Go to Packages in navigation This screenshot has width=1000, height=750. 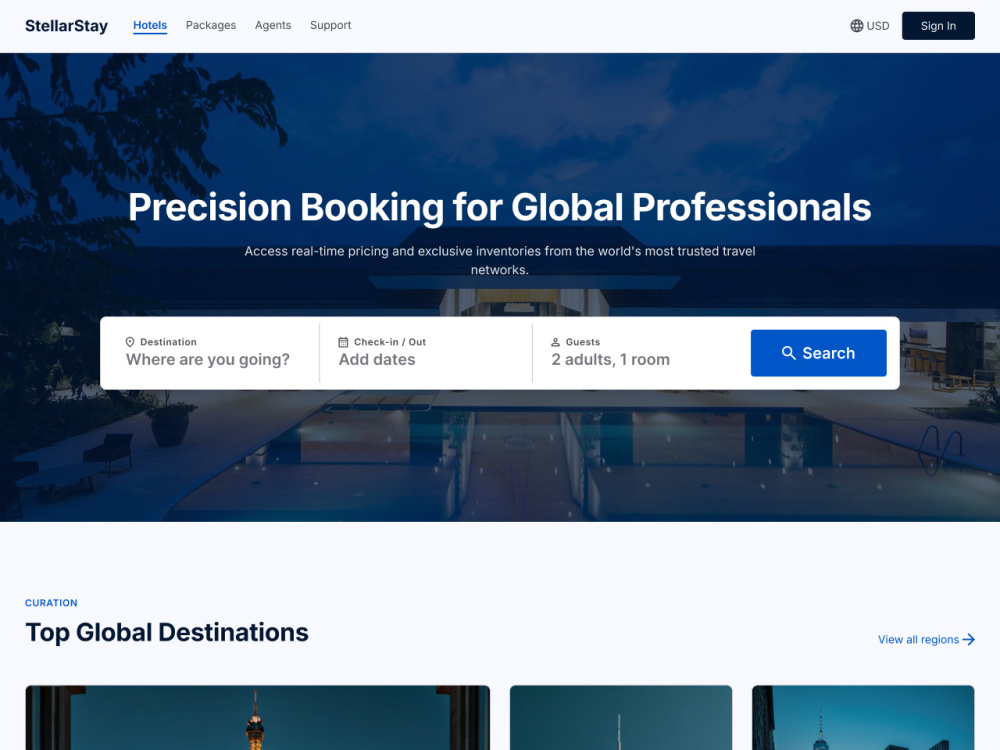pos(210,26)
